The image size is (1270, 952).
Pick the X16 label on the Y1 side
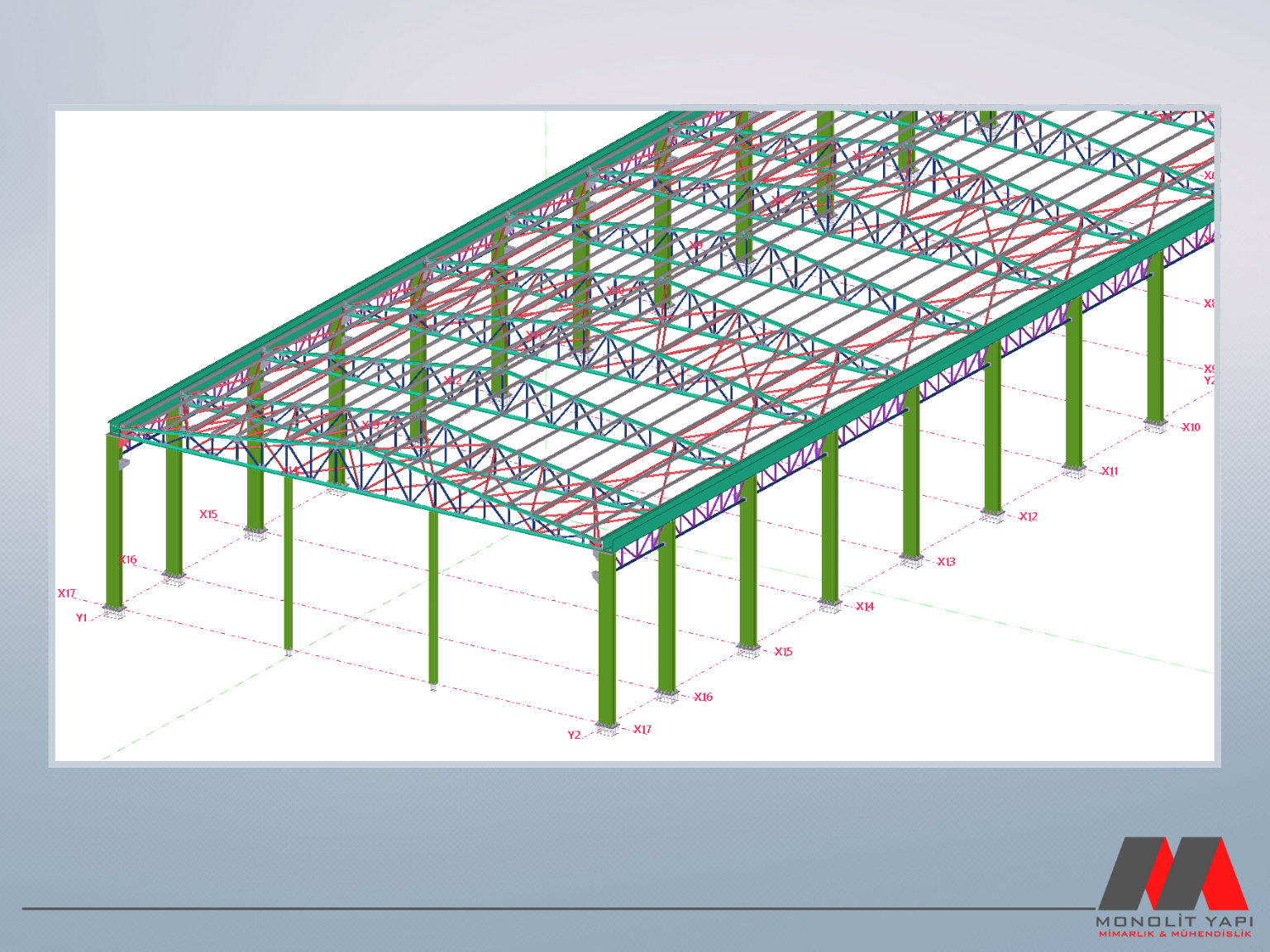127,559
